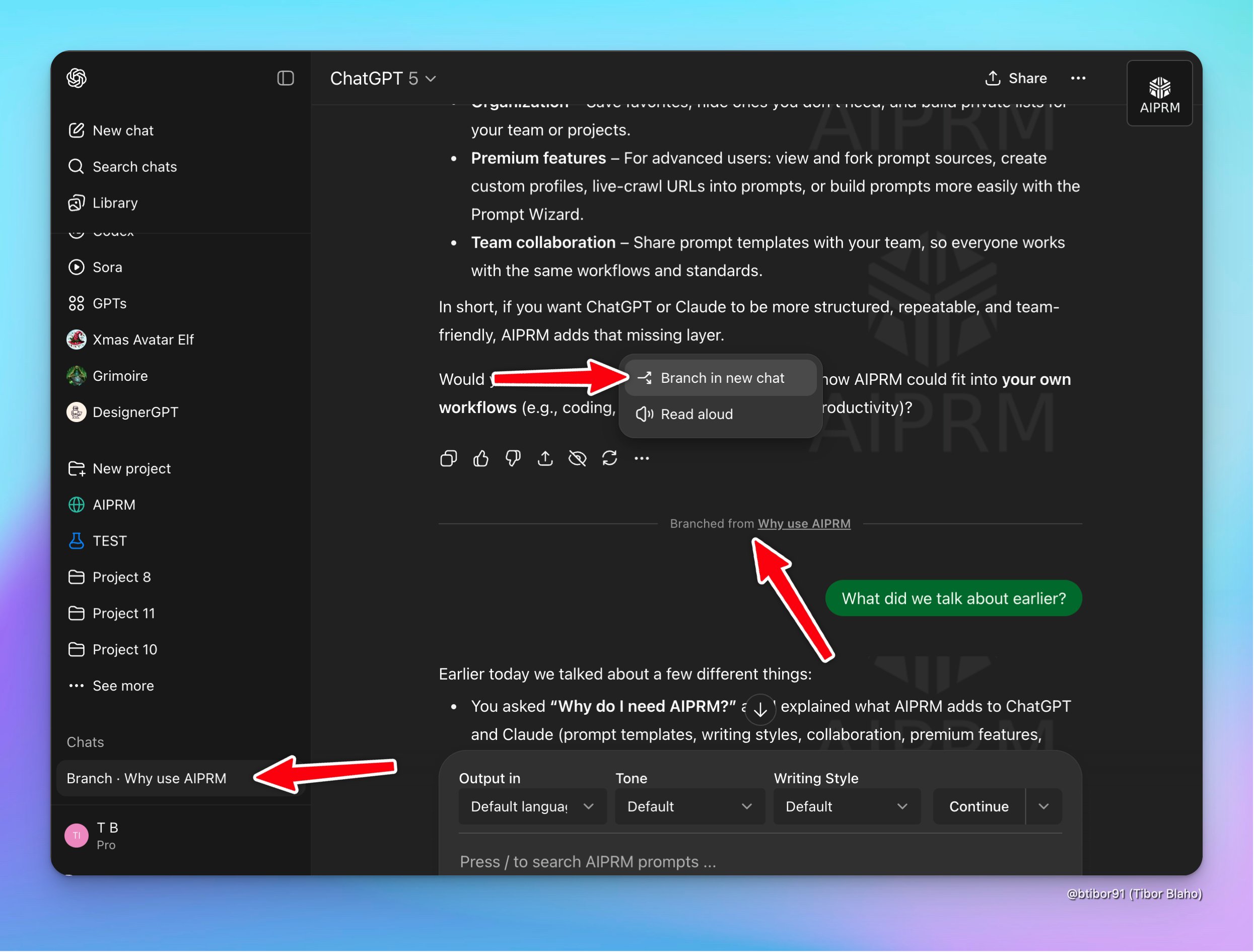
Task: Copy the response
Action: click(448, 458)
